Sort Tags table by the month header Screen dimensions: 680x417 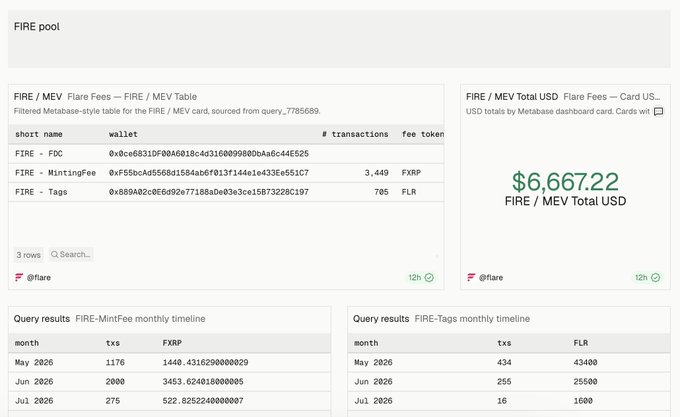(366, 343)
